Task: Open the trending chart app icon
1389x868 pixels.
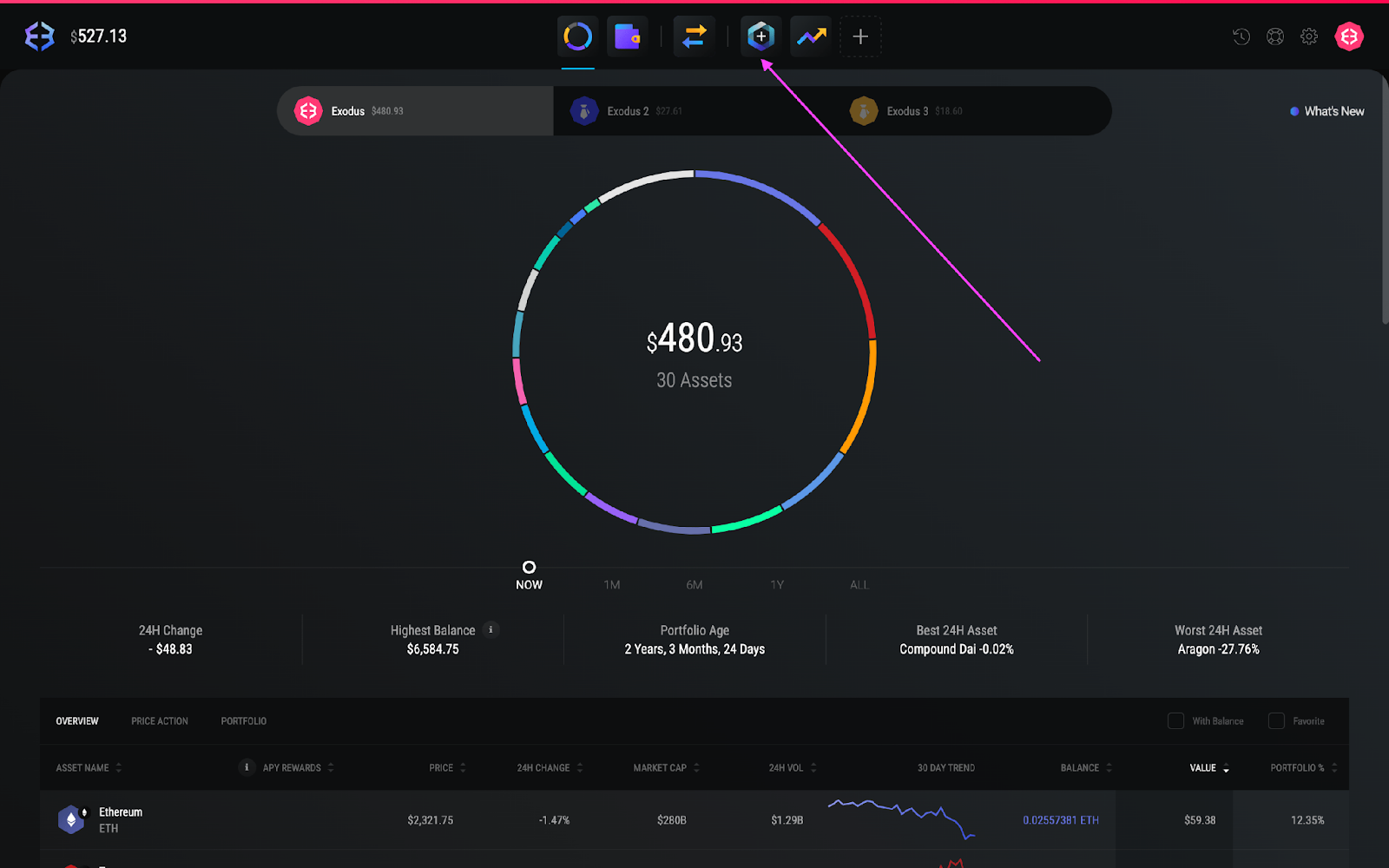Action: [811, 36]
